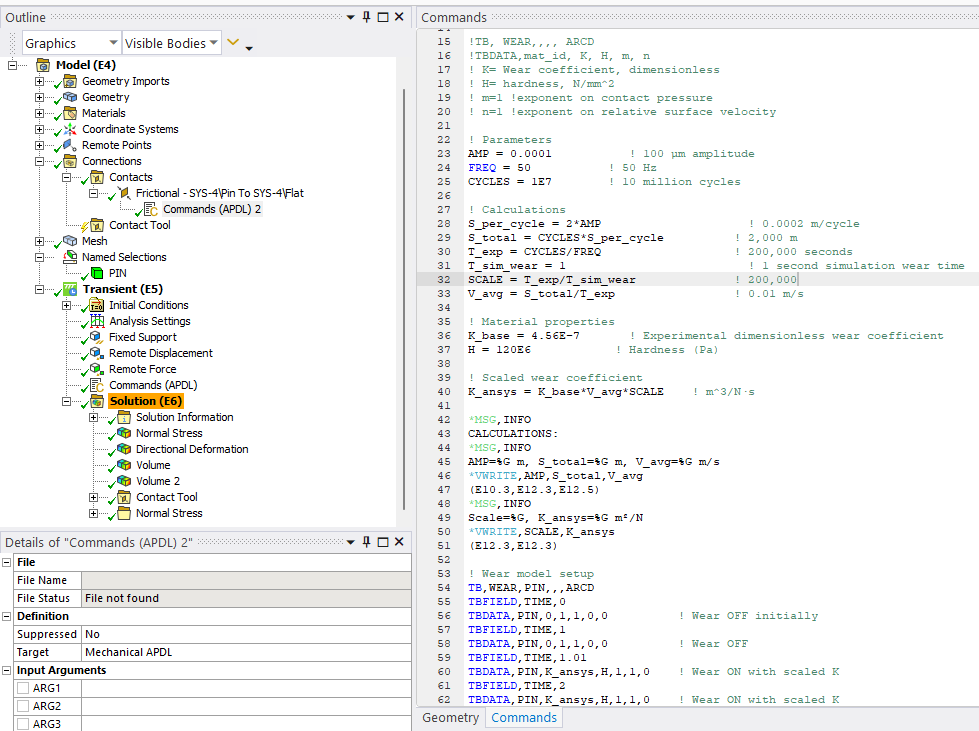
Task: Collapse the File section in Details
Action: click(x=8, y=562)
